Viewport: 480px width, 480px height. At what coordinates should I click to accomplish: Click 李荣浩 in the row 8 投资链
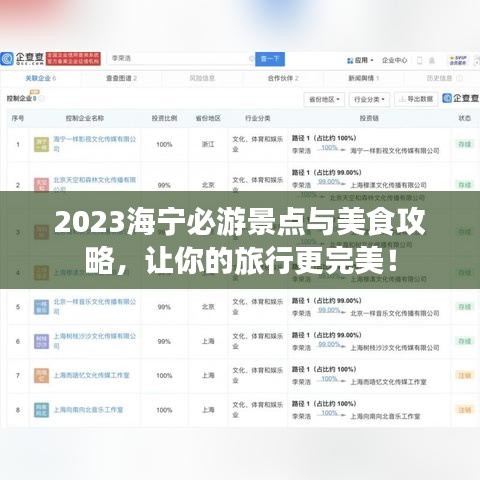301,416
